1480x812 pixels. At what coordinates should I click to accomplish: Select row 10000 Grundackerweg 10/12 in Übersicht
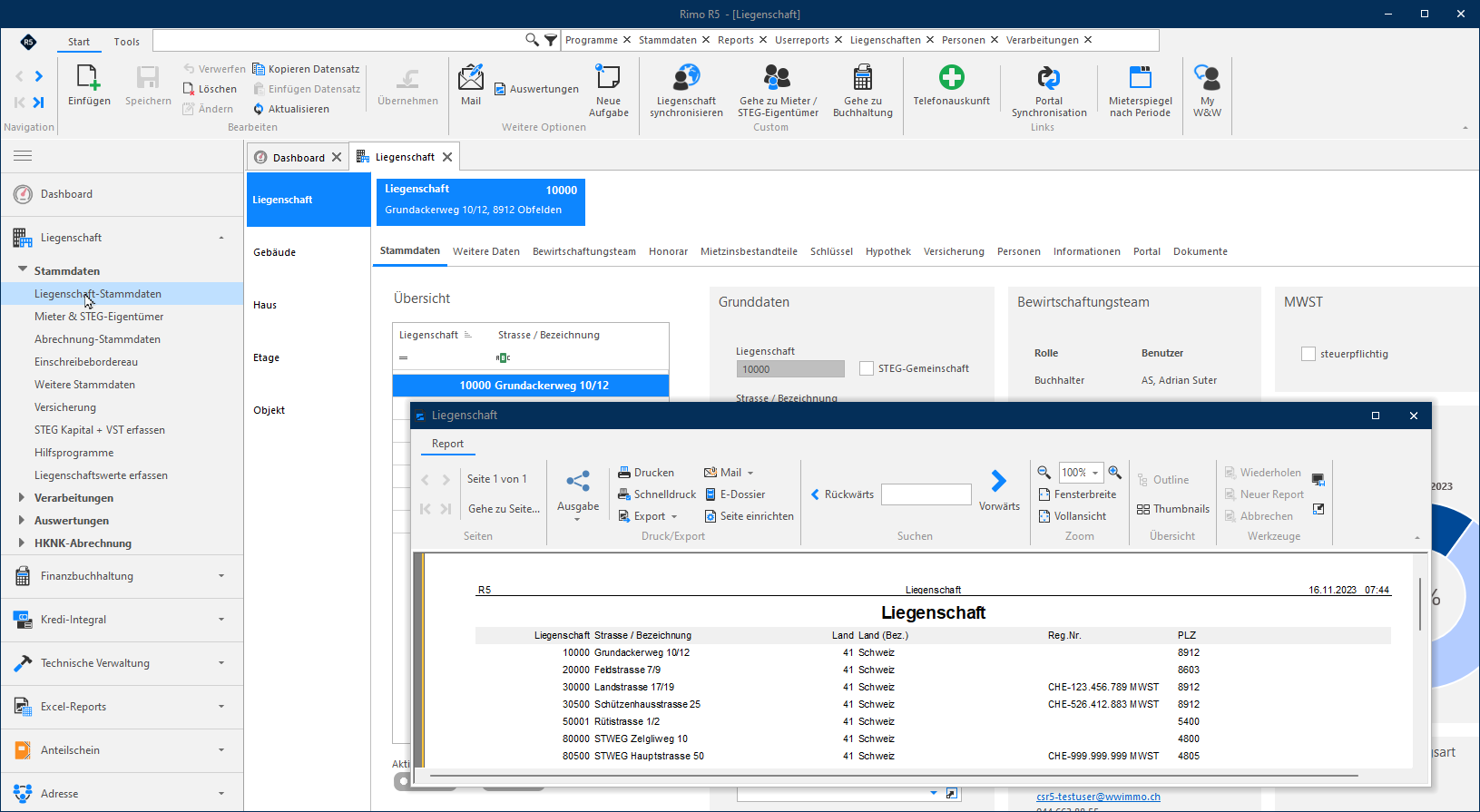point(531,386)
